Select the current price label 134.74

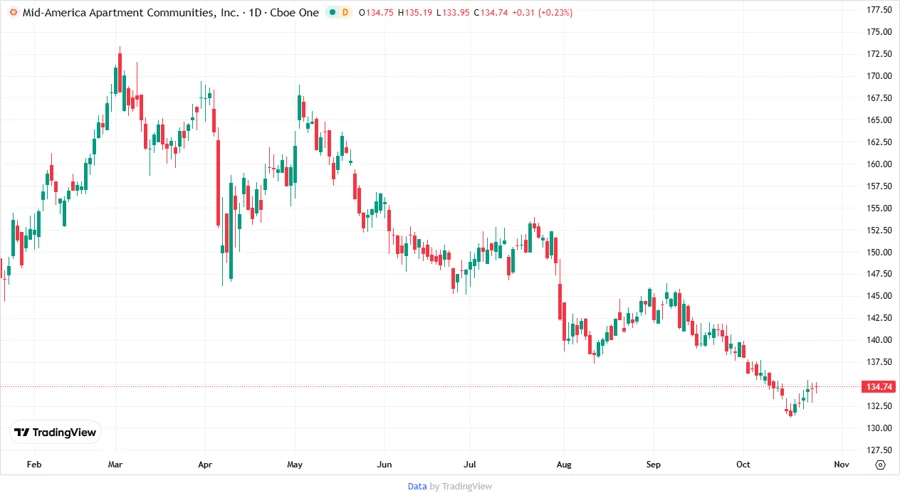(879, 387)
